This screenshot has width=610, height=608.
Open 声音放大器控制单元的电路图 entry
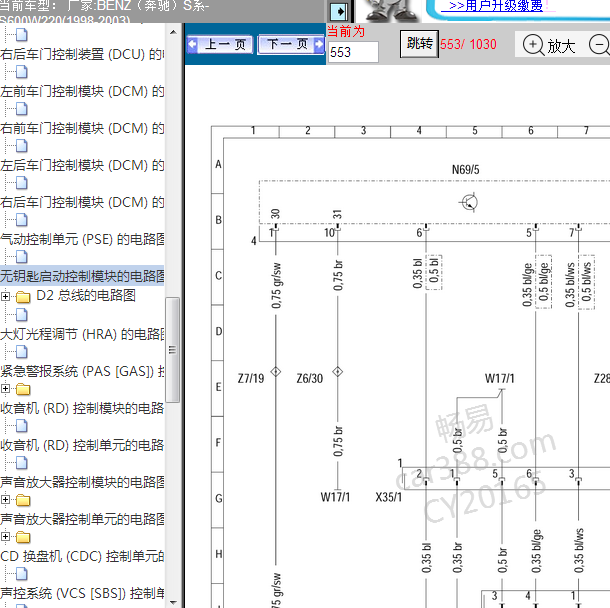[x=82, y=519]
